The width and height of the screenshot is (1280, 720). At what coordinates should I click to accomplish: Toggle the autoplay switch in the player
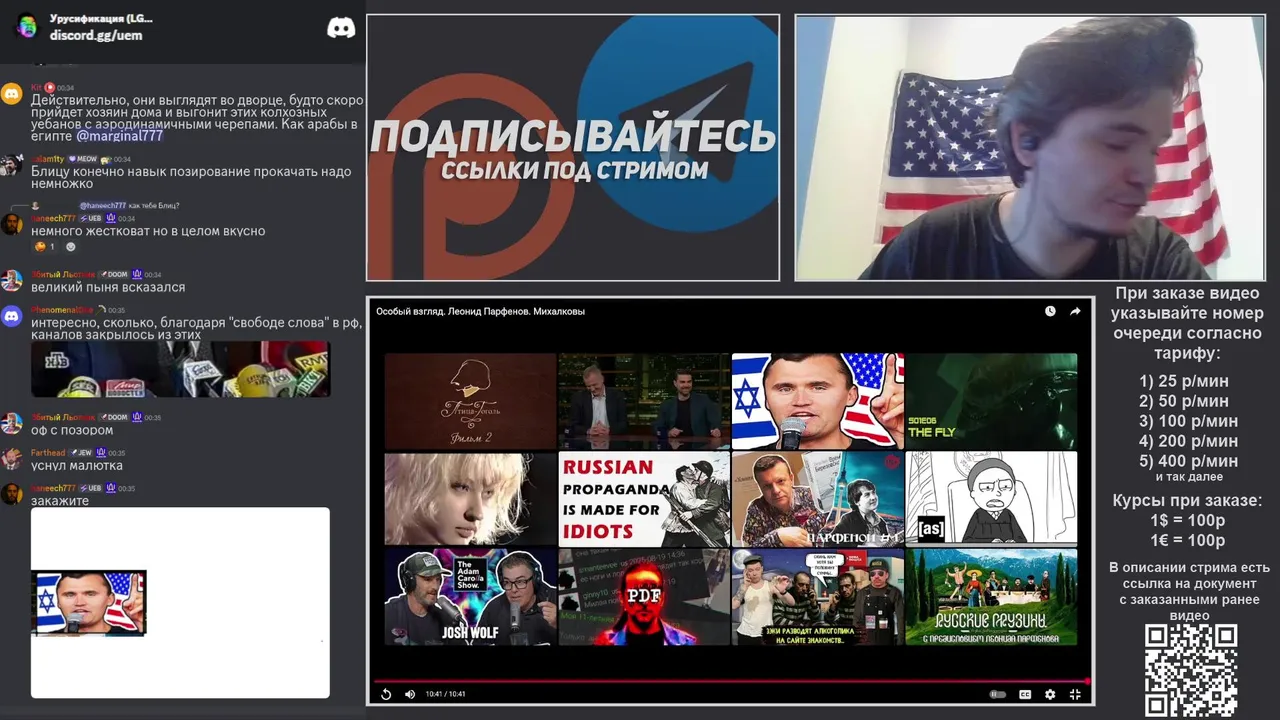997,694
